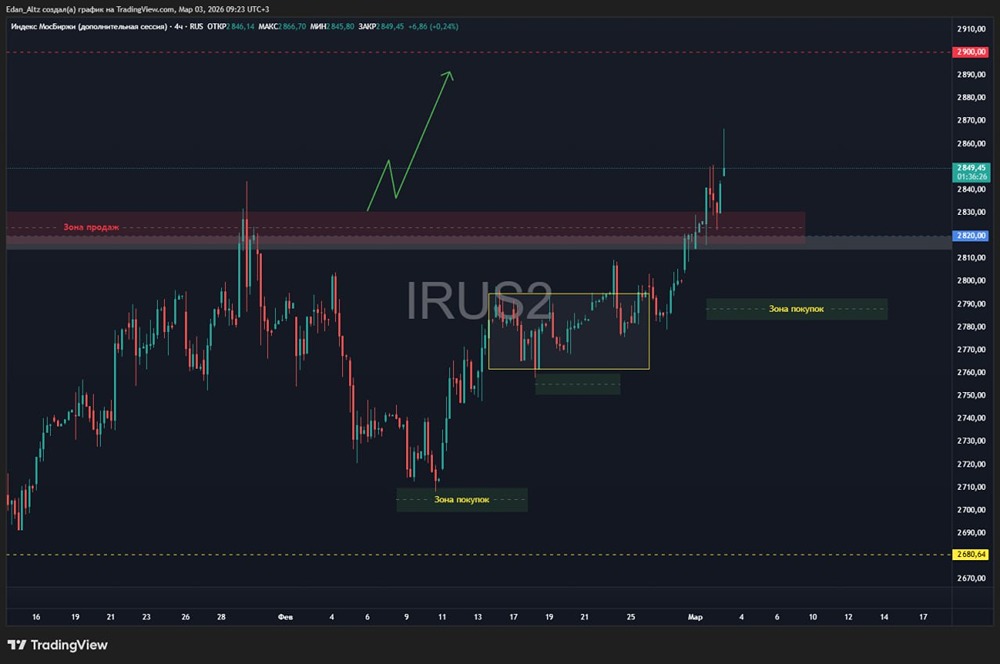Click the 2 840,00 price scale tick
Image resolution: width=1000 pixels, height=664 pixels.
tap(971, 189)
